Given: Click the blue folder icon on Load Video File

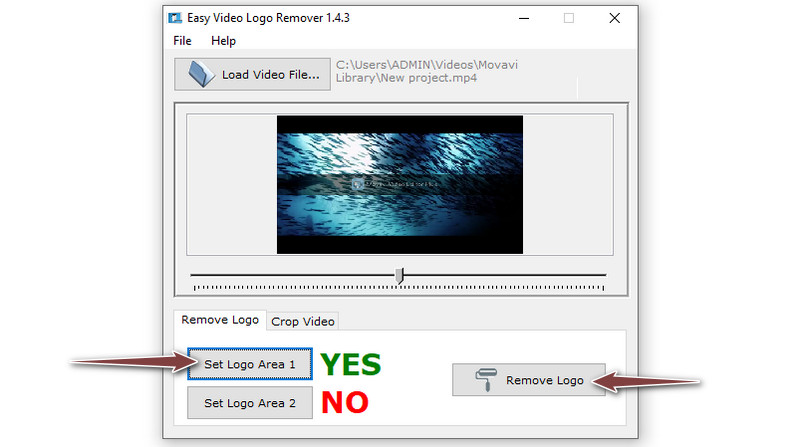Looking at the screenshot, I should coord(201,74).
